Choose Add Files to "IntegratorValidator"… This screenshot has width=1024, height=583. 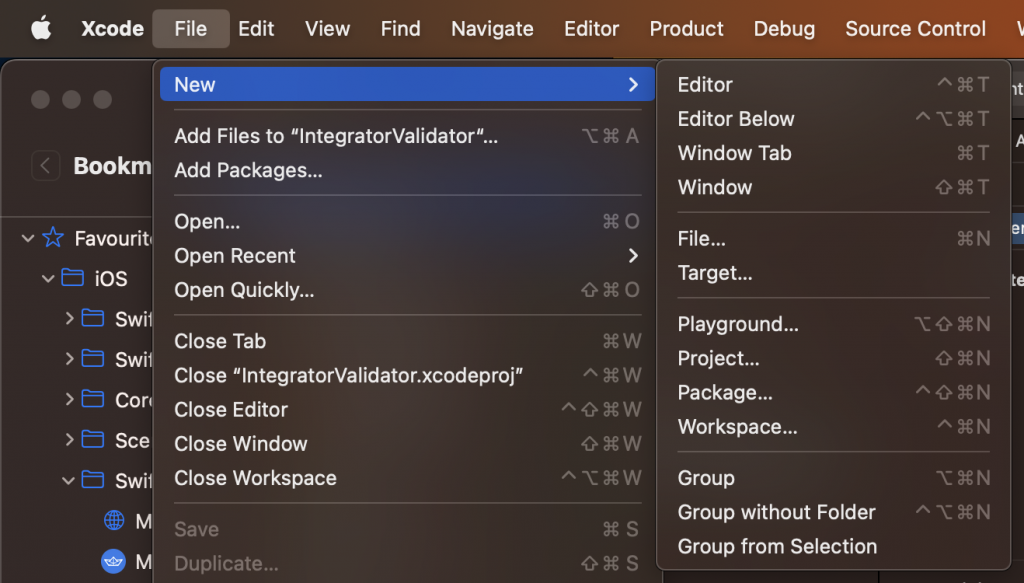408,136
